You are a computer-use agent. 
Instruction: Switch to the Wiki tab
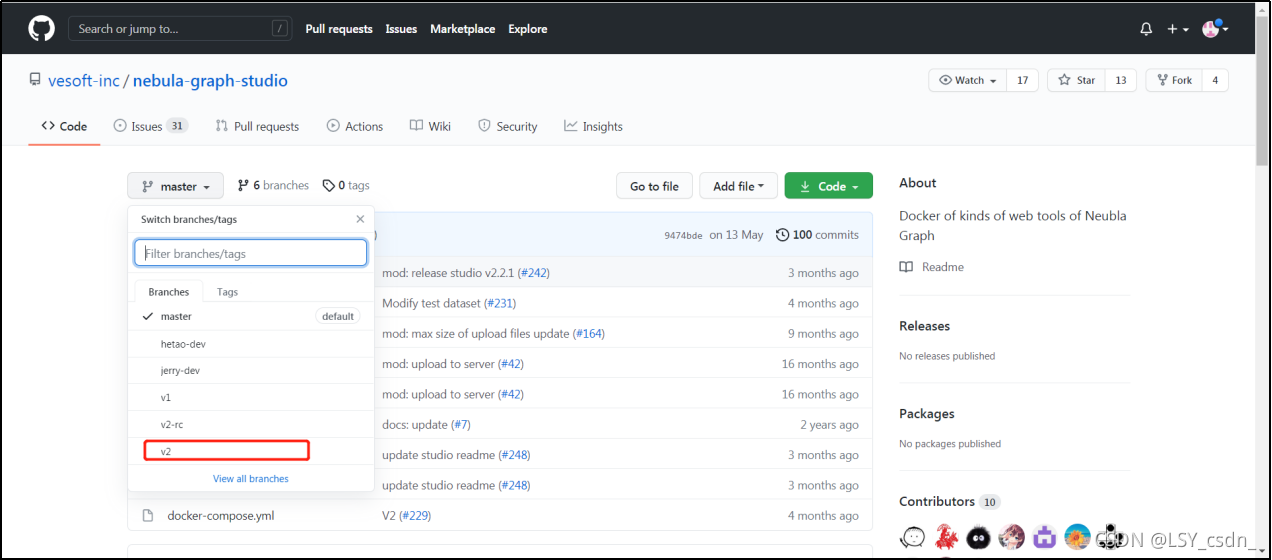point(430,126)
